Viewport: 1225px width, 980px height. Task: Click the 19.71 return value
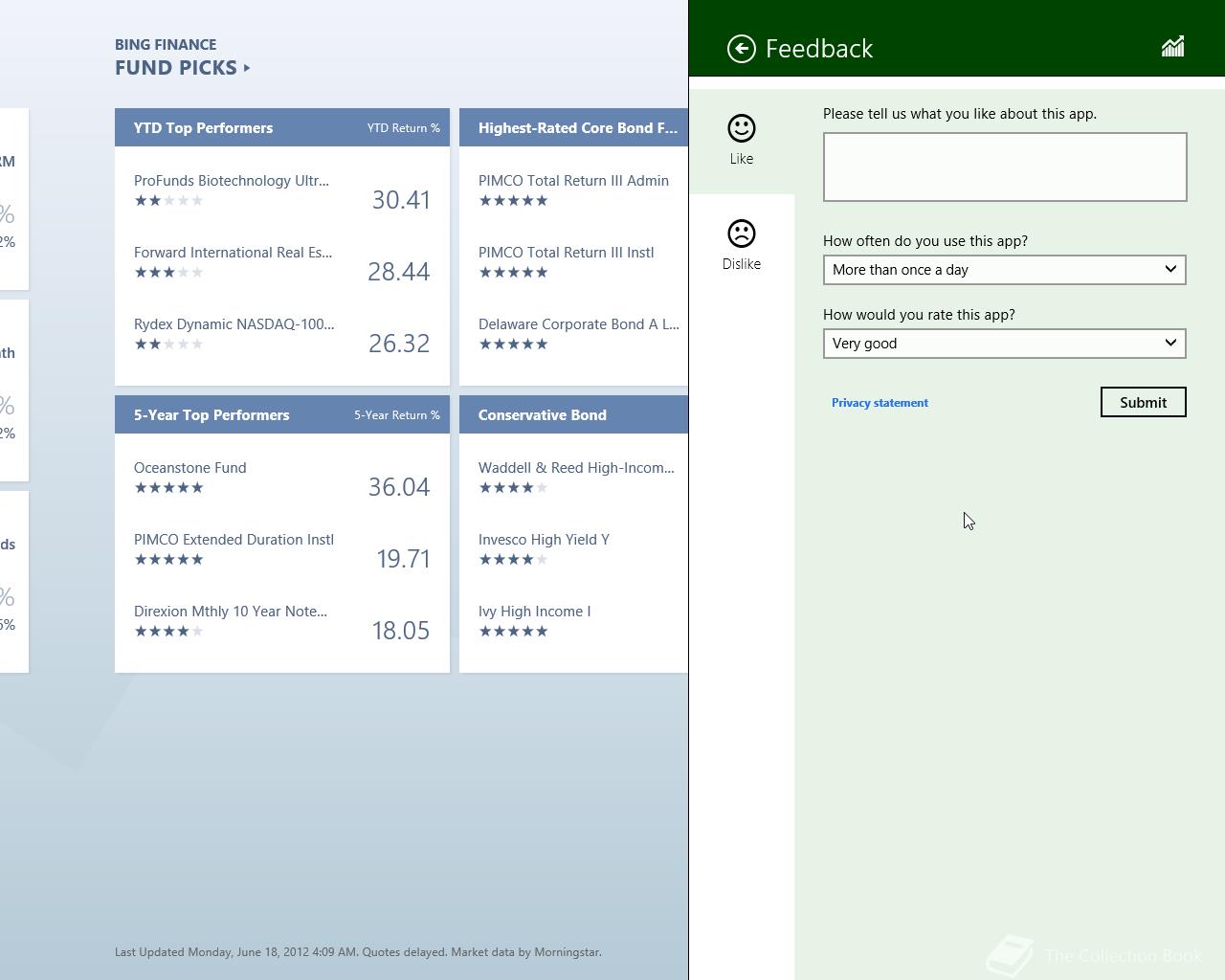[x=403, y=559]
